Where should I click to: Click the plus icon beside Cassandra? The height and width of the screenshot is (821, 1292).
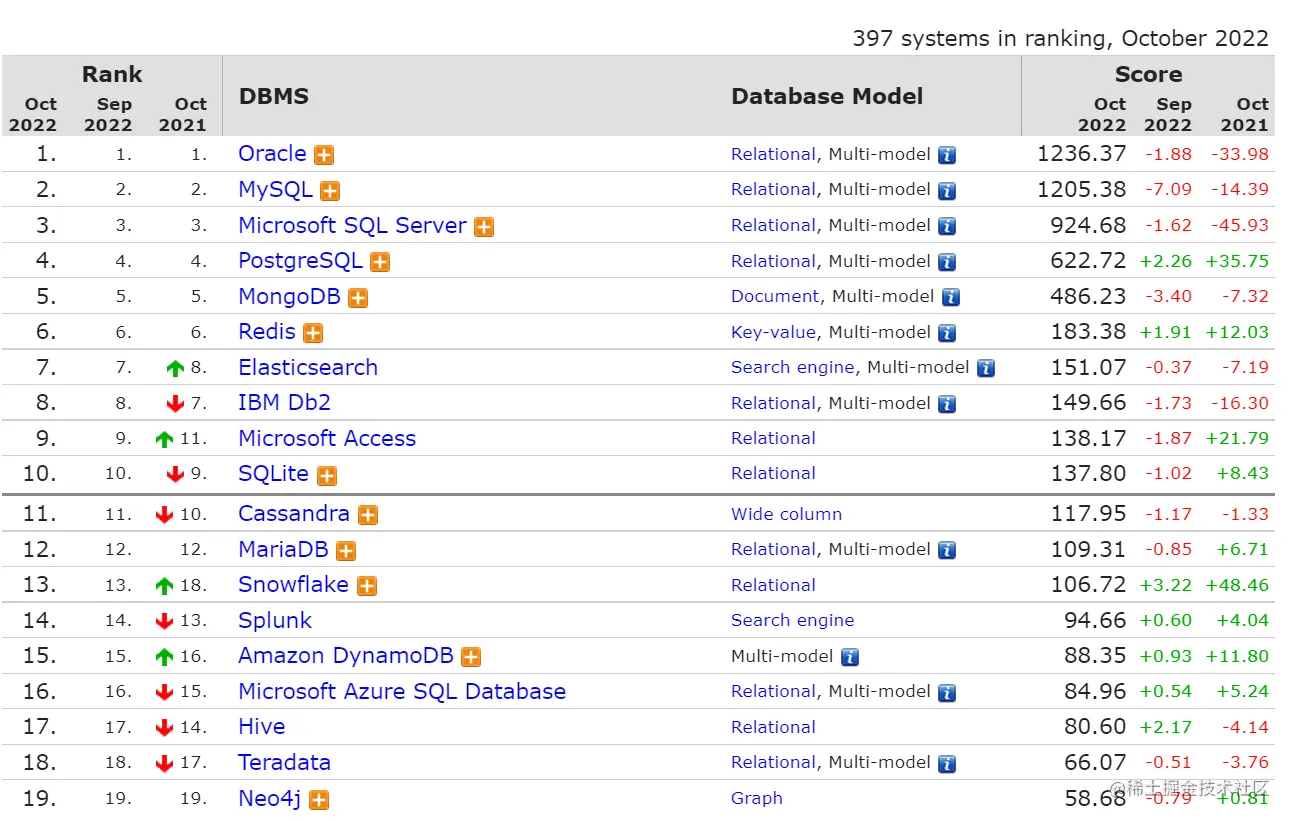coord(368,515)
